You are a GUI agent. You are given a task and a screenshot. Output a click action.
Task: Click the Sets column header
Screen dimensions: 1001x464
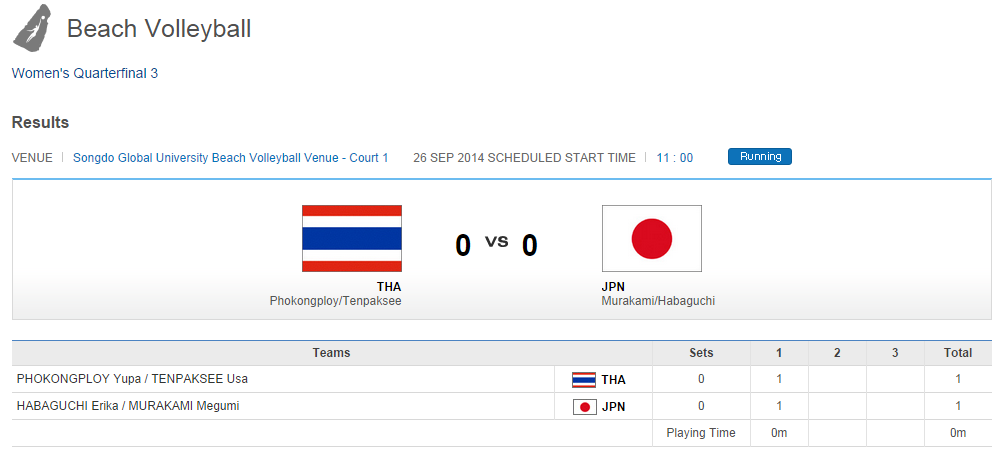click(701, 353)
